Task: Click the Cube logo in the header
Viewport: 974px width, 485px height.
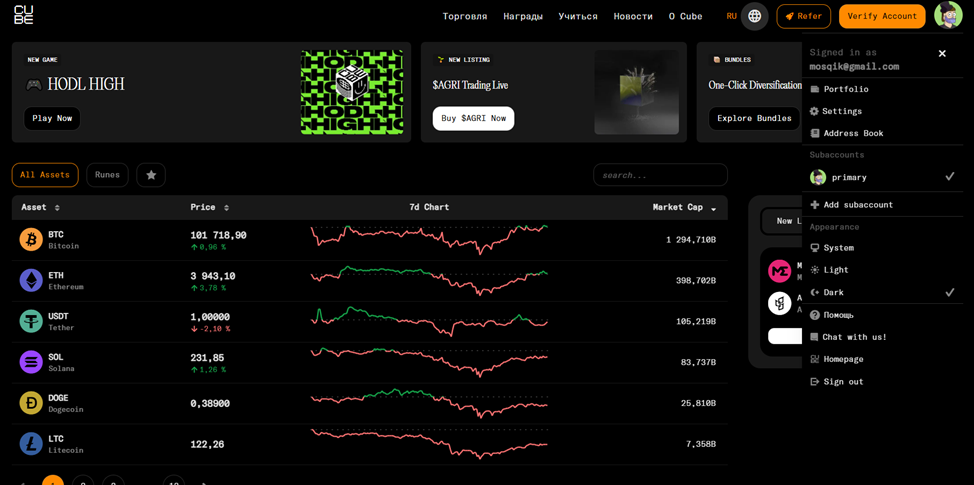Action: coord(24,16)
